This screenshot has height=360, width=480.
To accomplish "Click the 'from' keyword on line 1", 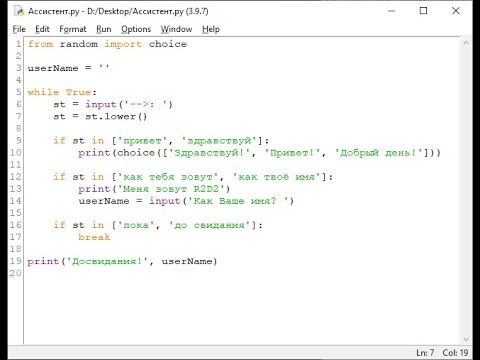I will pos(40,44).
